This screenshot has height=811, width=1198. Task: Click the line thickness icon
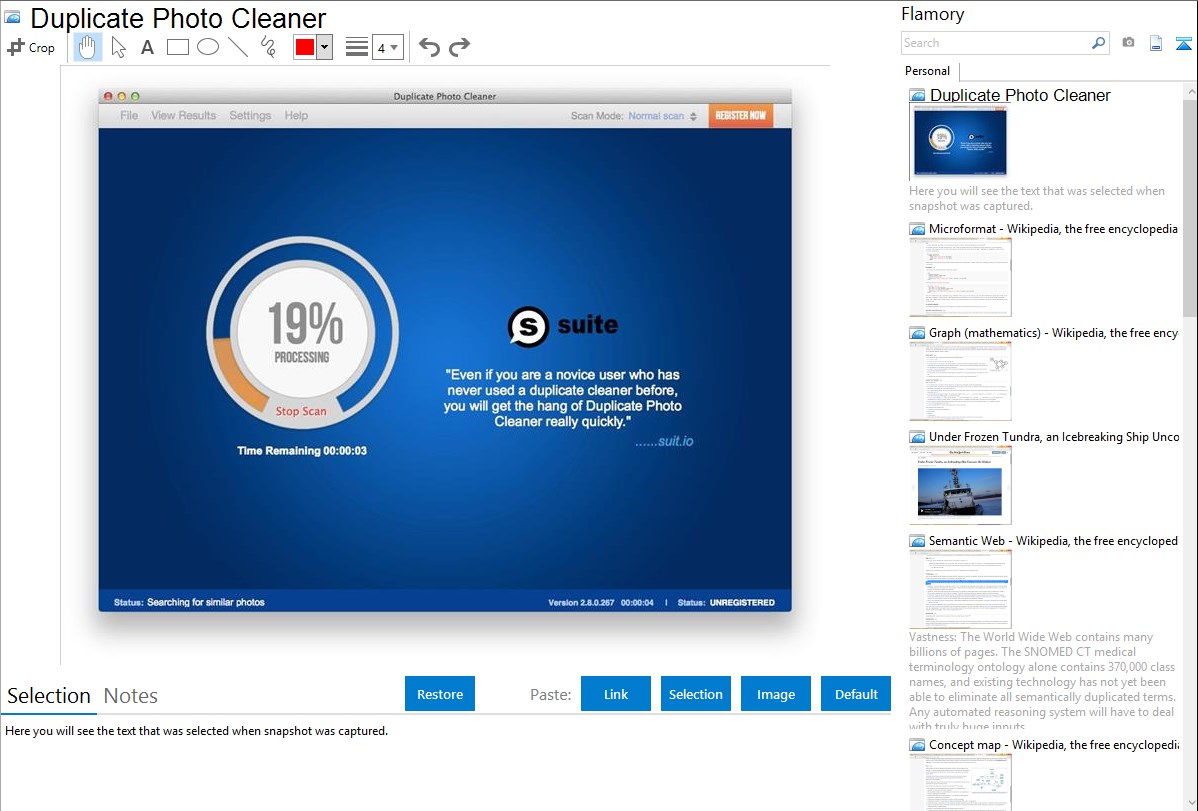click(356, 47)
